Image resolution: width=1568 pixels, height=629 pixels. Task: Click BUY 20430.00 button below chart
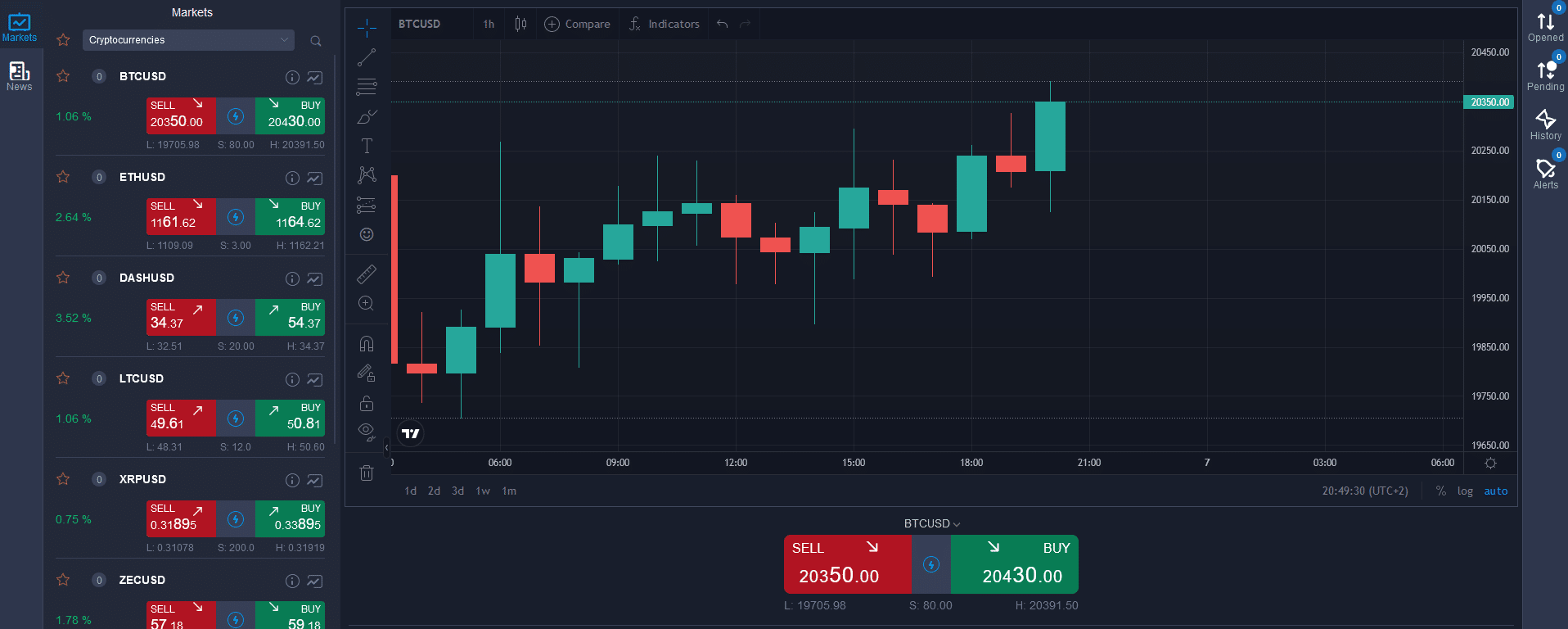[1015, 564]
